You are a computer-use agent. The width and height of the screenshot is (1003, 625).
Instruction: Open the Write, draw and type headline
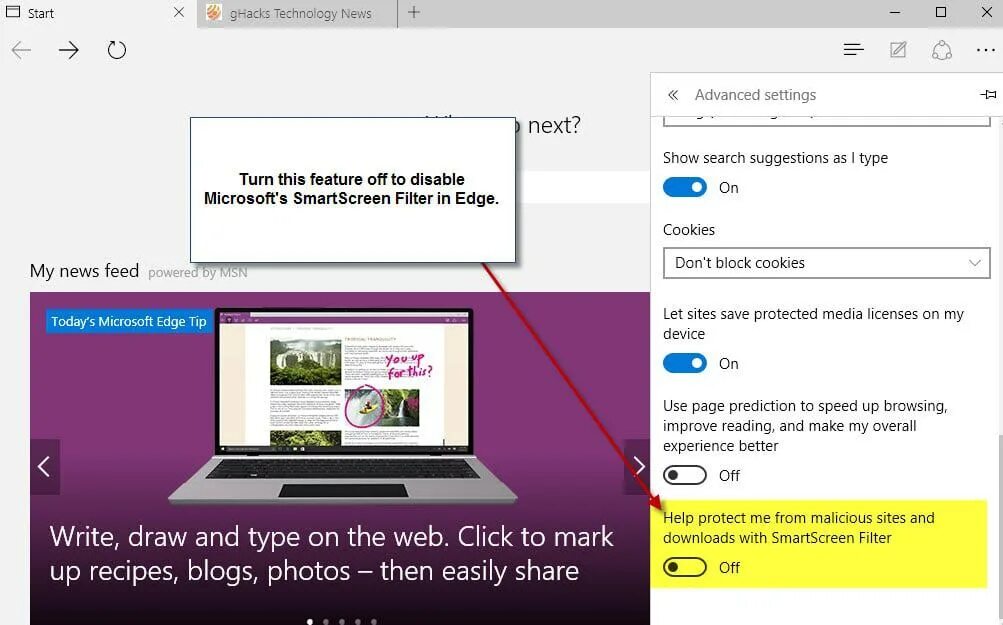331,553
